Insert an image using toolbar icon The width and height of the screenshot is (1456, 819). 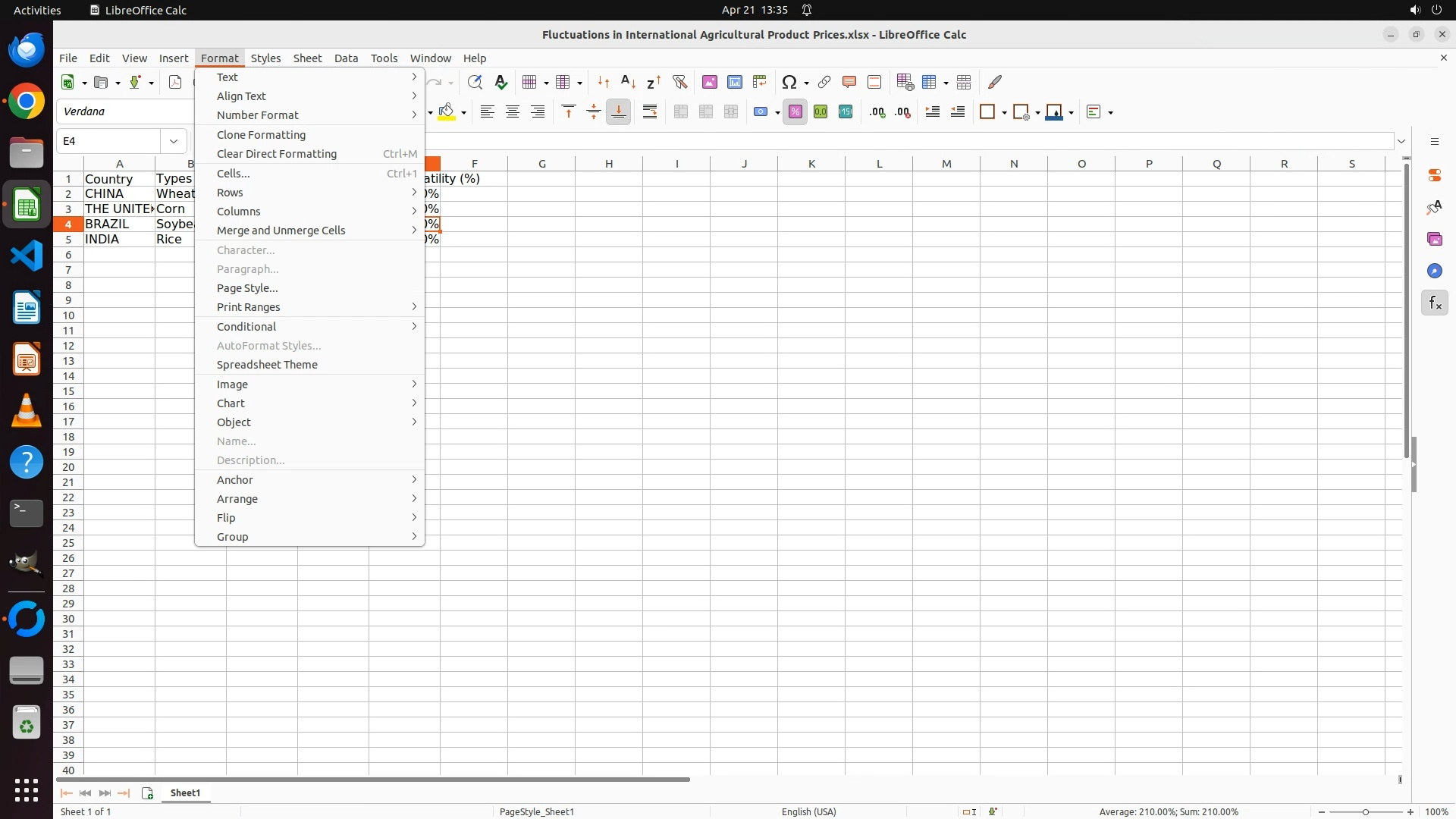point(709,82)
